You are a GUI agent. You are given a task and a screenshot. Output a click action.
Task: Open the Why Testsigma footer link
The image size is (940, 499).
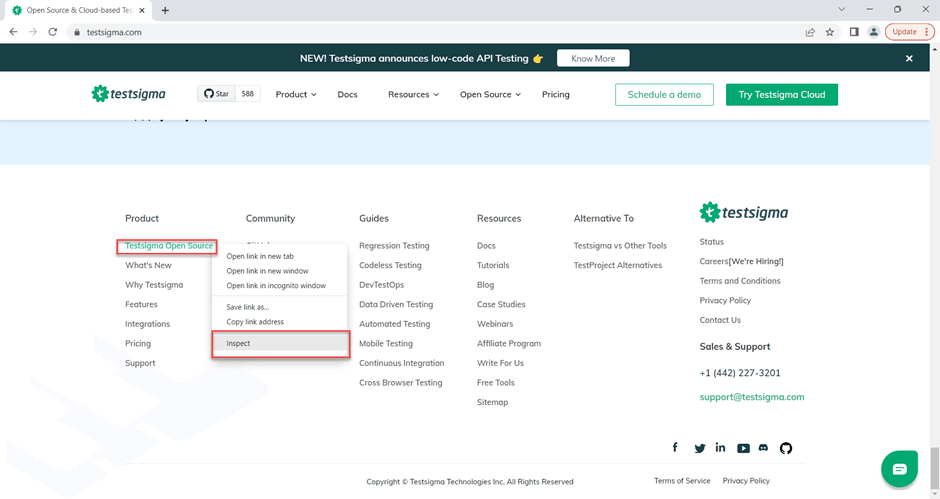pyautogui.click(x=154, y=285)
